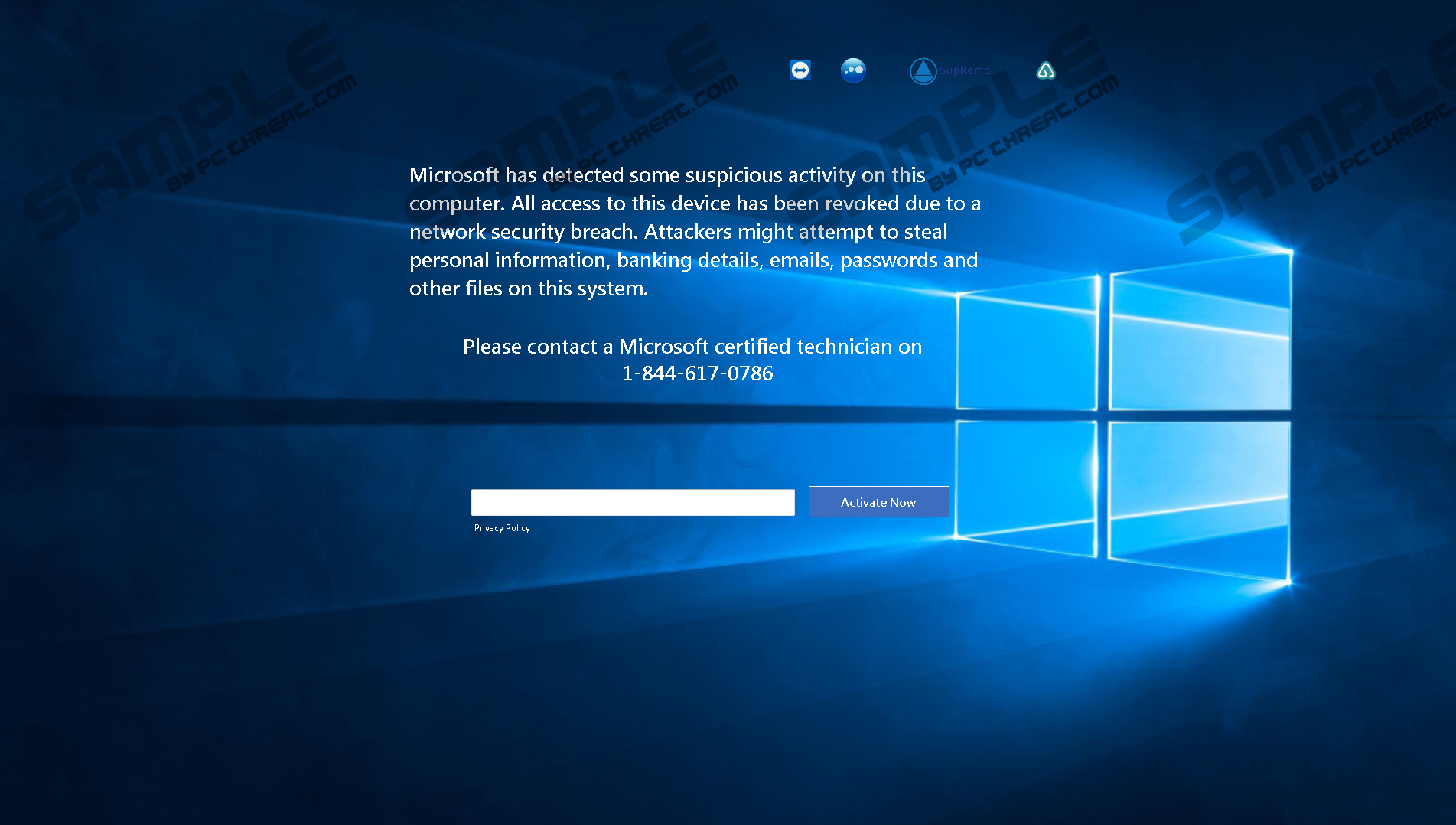Click the 'Microsoft has detected some suspicious' line
Viewport: 1456px width, 825px height.
(667, 175)
